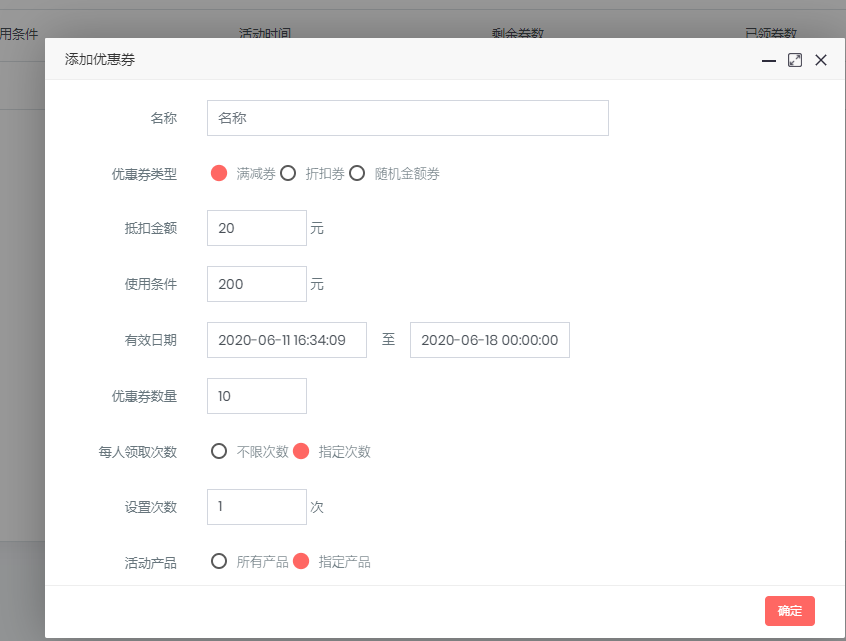Click the 优惠券数量 quantity field
The width and height of the screenshot is (846, 641).
256,396
